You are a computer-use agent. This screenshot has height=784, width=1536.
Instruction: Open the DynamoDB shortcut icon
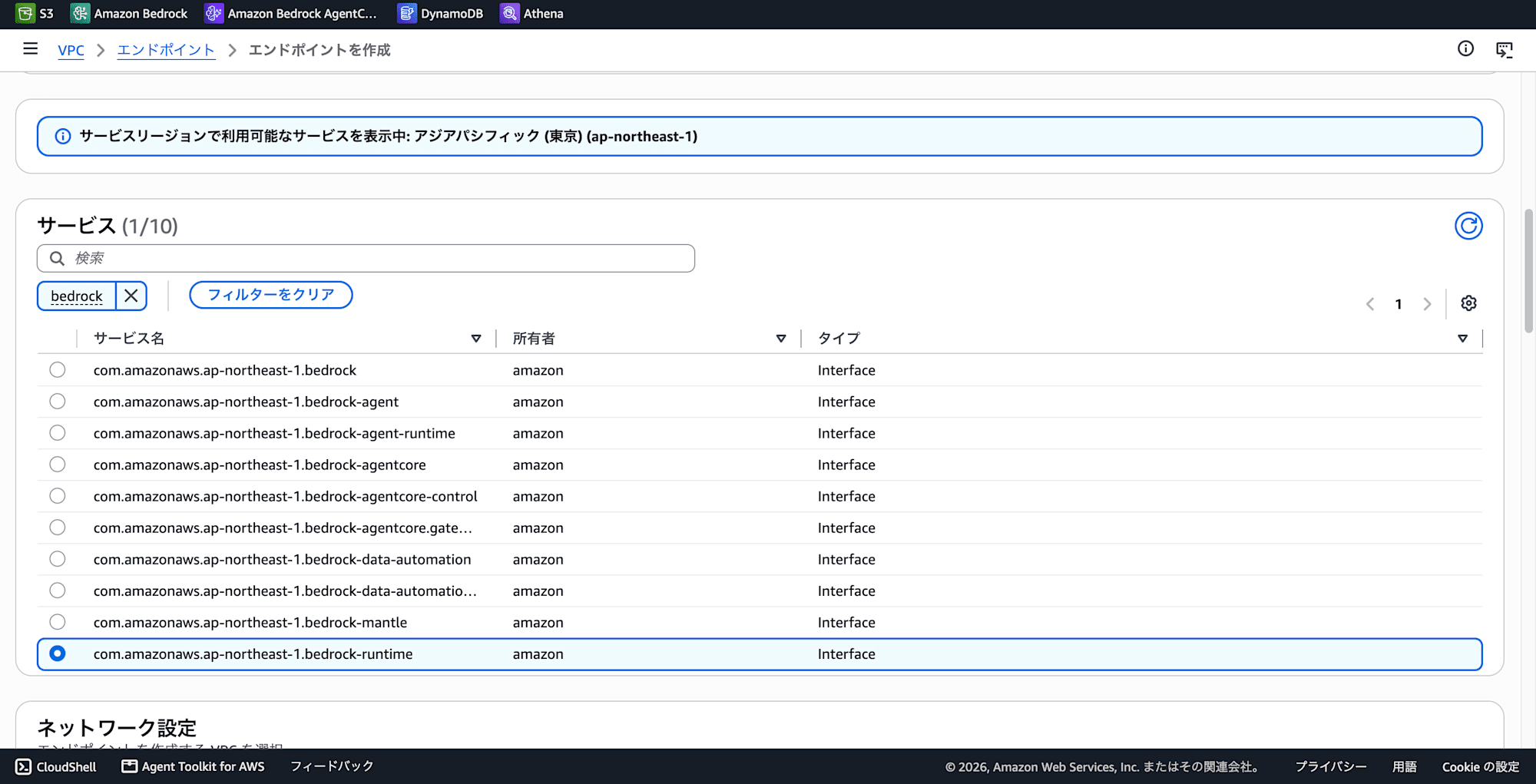[407, 13]
